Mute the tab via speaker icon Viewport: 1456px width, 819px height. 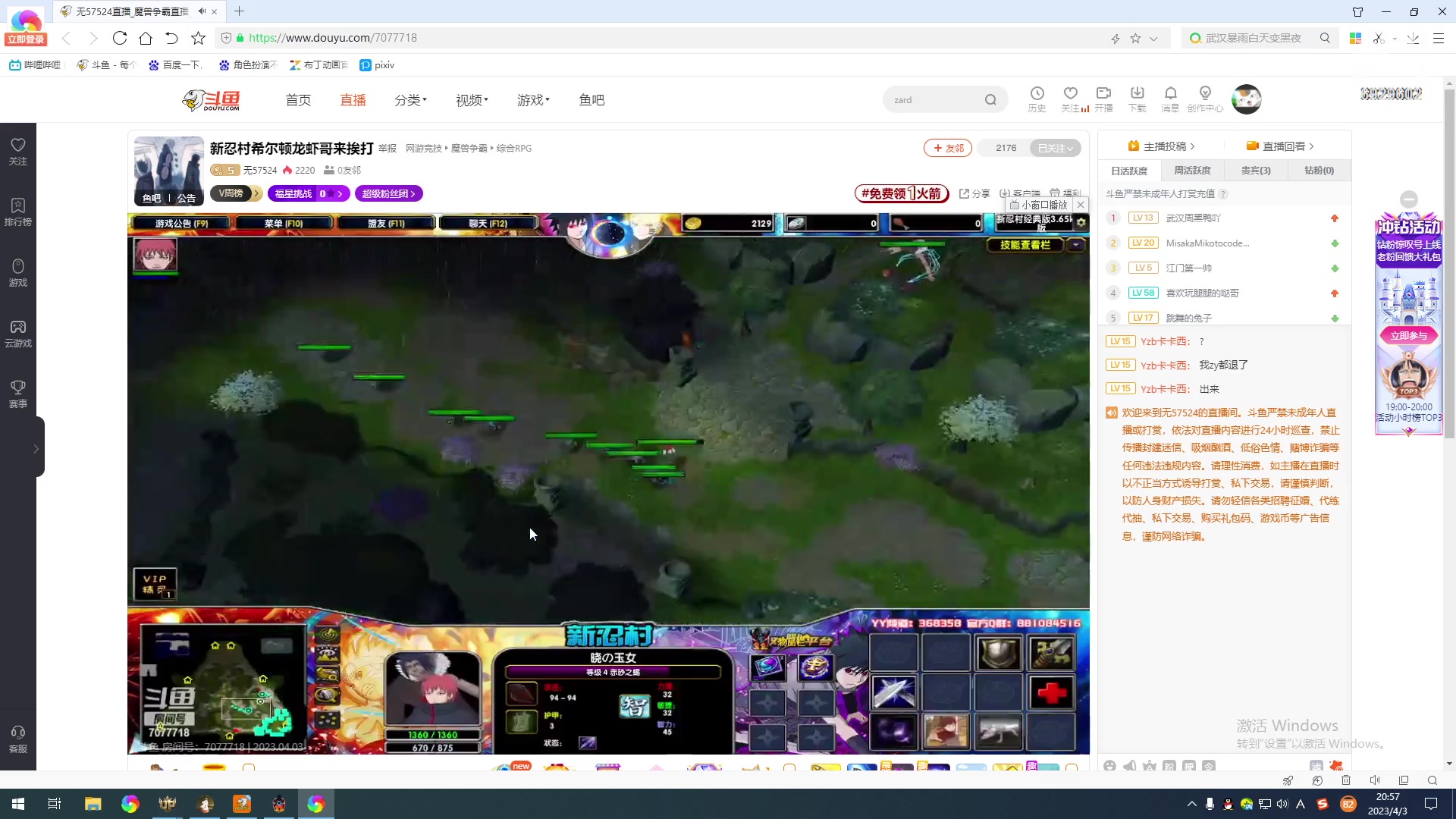pyautogui.click(x=202, y=11)
